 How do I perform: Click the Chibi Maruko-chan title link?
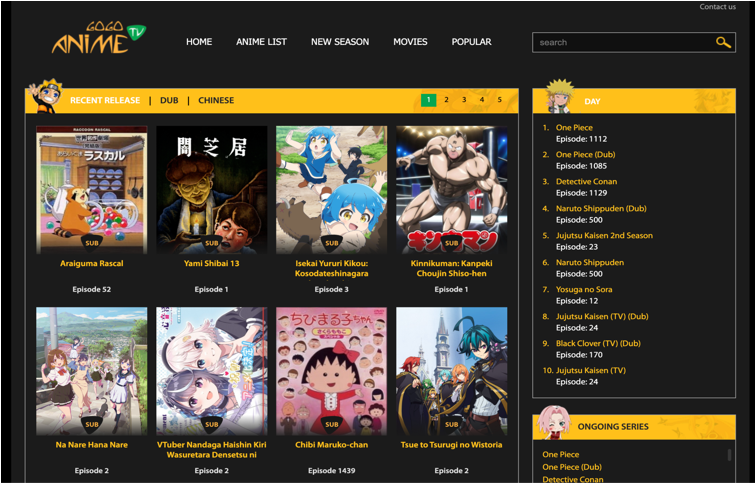tap(332, 444)
